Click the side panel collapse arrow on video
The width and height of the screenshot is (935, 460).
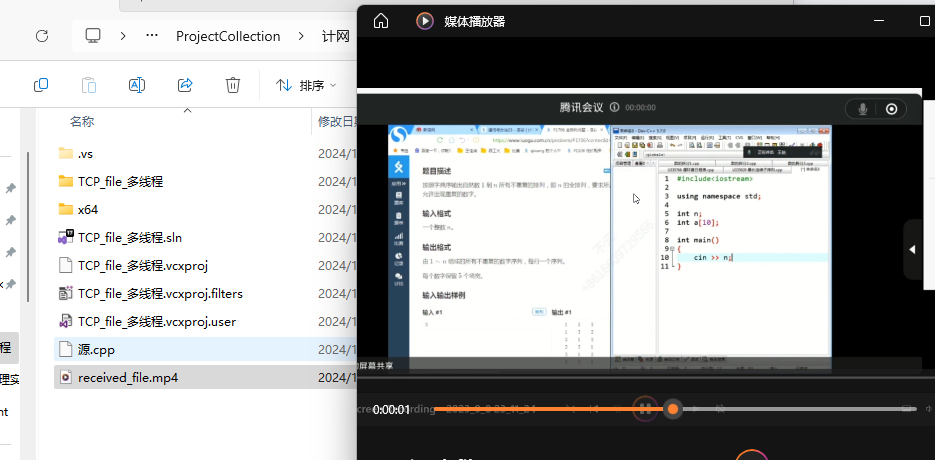coord(912,249)
